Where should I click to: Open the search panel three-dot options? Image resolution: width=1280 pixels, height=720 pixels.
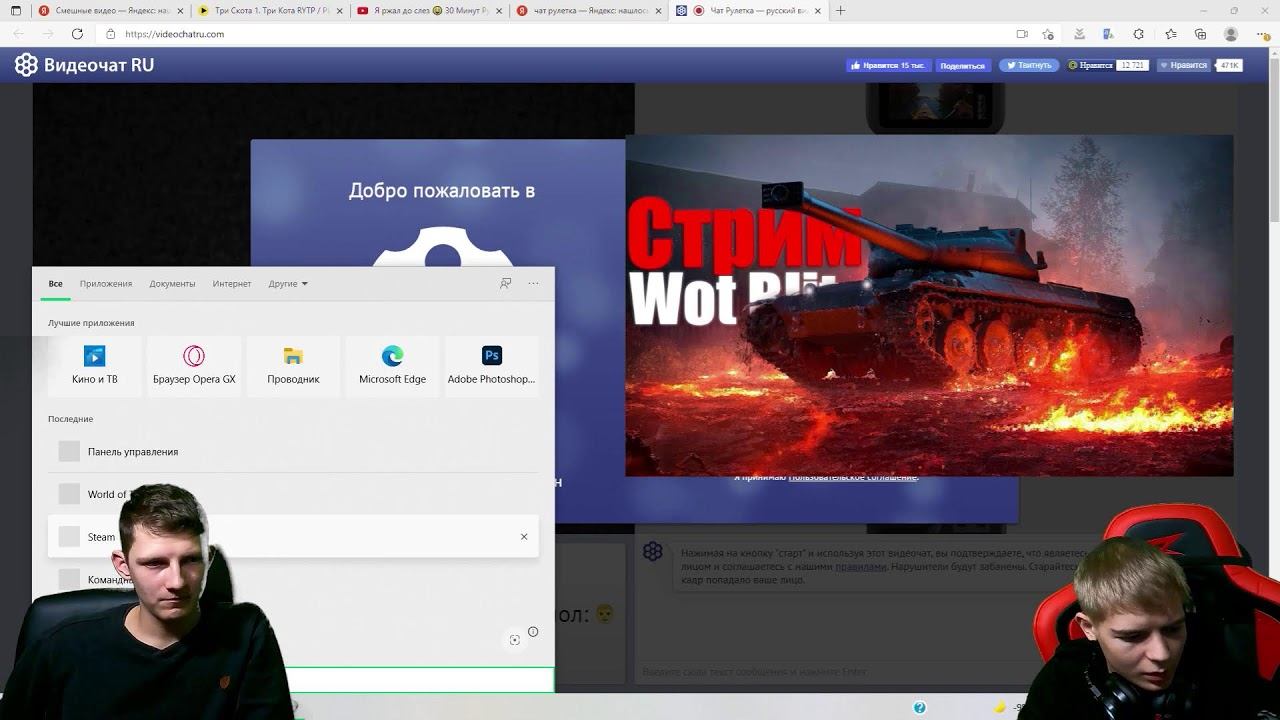[x=533, y=283]
